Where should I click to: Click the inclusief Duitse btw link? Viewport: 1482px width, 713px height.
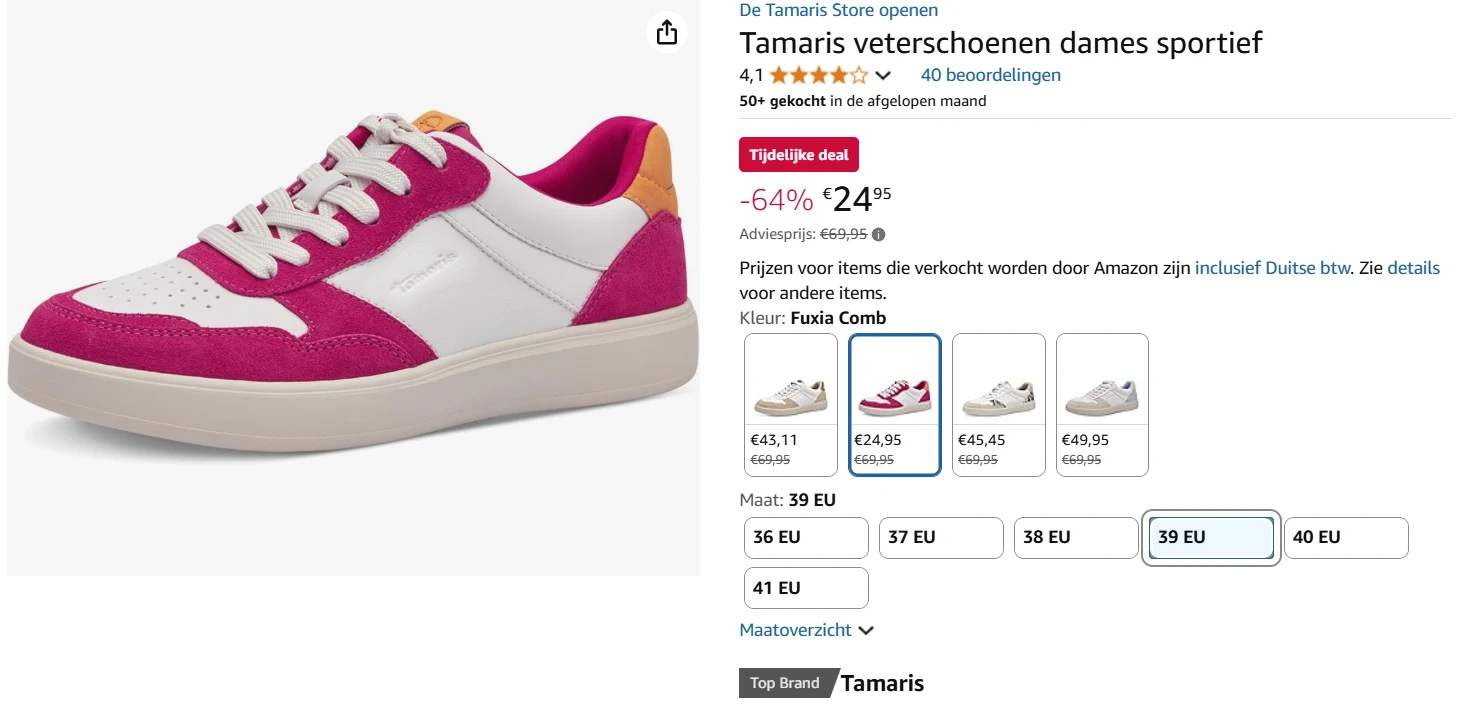[1271, 267]
